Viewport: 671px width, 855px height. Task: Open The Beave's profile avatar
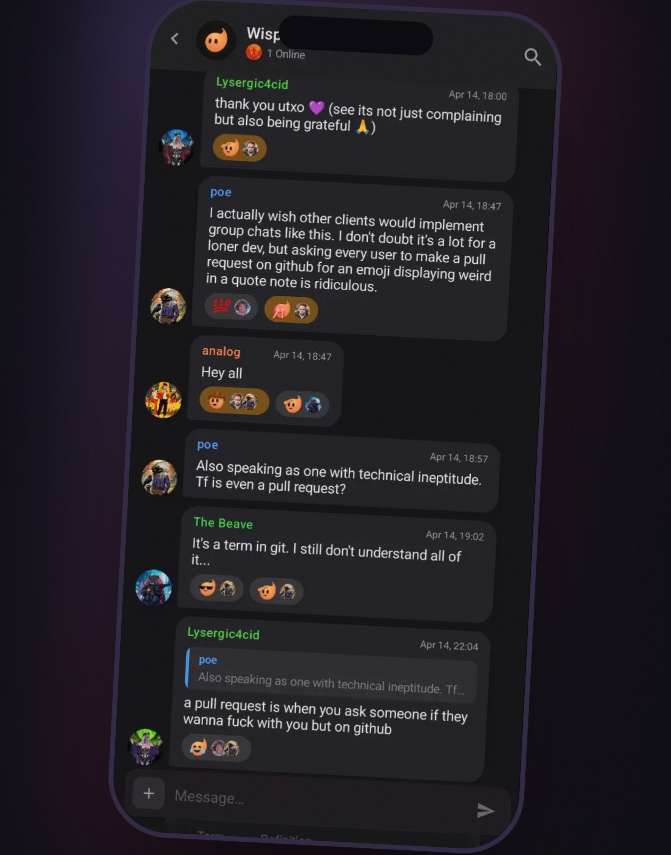point(154,587)
